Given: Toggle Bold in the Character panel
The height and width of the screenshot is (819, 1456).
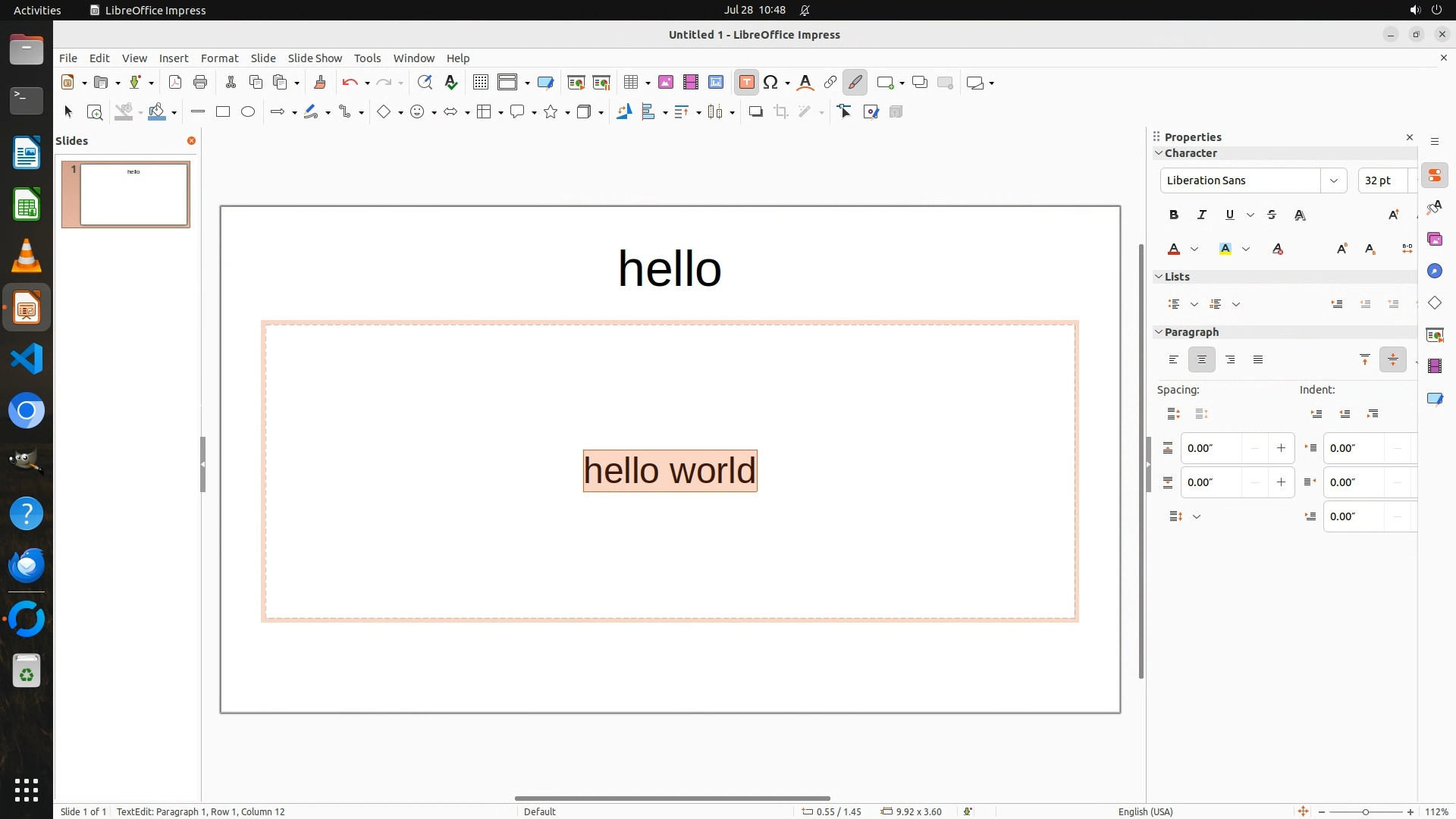Looking at the screenshot, I should pos(1174,215).
